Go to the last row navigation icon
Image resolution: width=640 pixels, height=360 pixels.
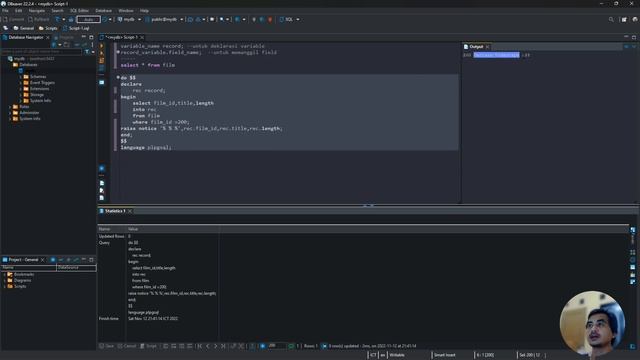coord(223,346)
